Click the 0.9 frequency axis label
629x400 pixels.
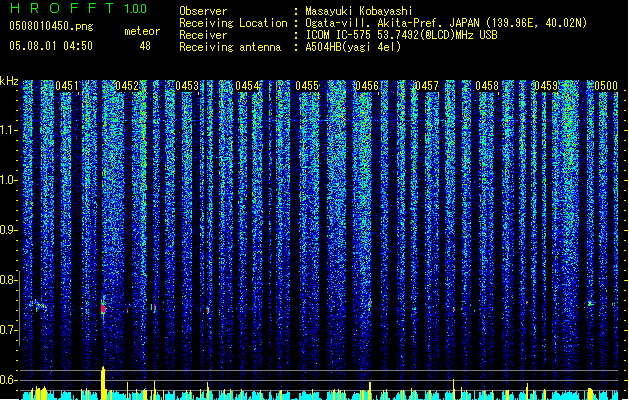click(x=8, y=230)
